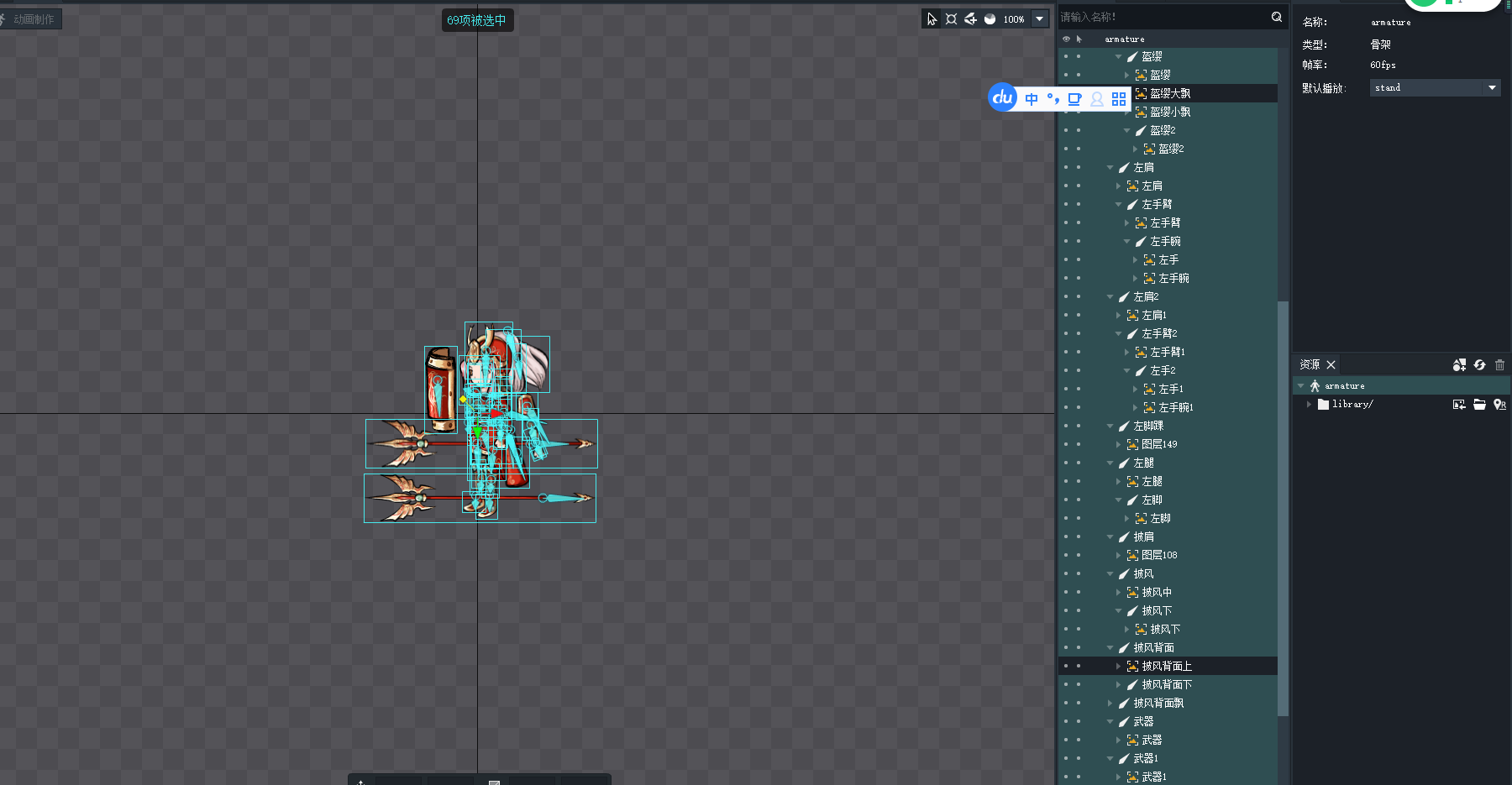Activate the pose bone tool

coord(951,19)
